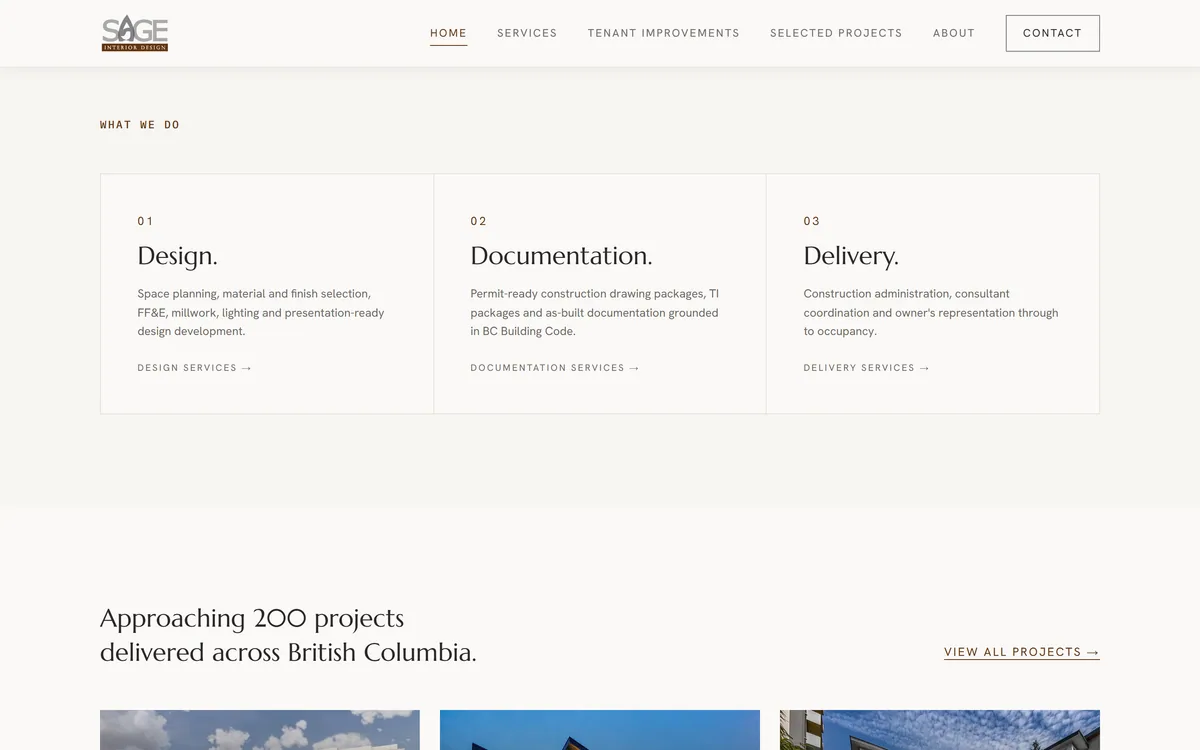Go to Services in the navigation
Image resolution: width=1200 pixels, height=750 pixels.
[527, 33]
